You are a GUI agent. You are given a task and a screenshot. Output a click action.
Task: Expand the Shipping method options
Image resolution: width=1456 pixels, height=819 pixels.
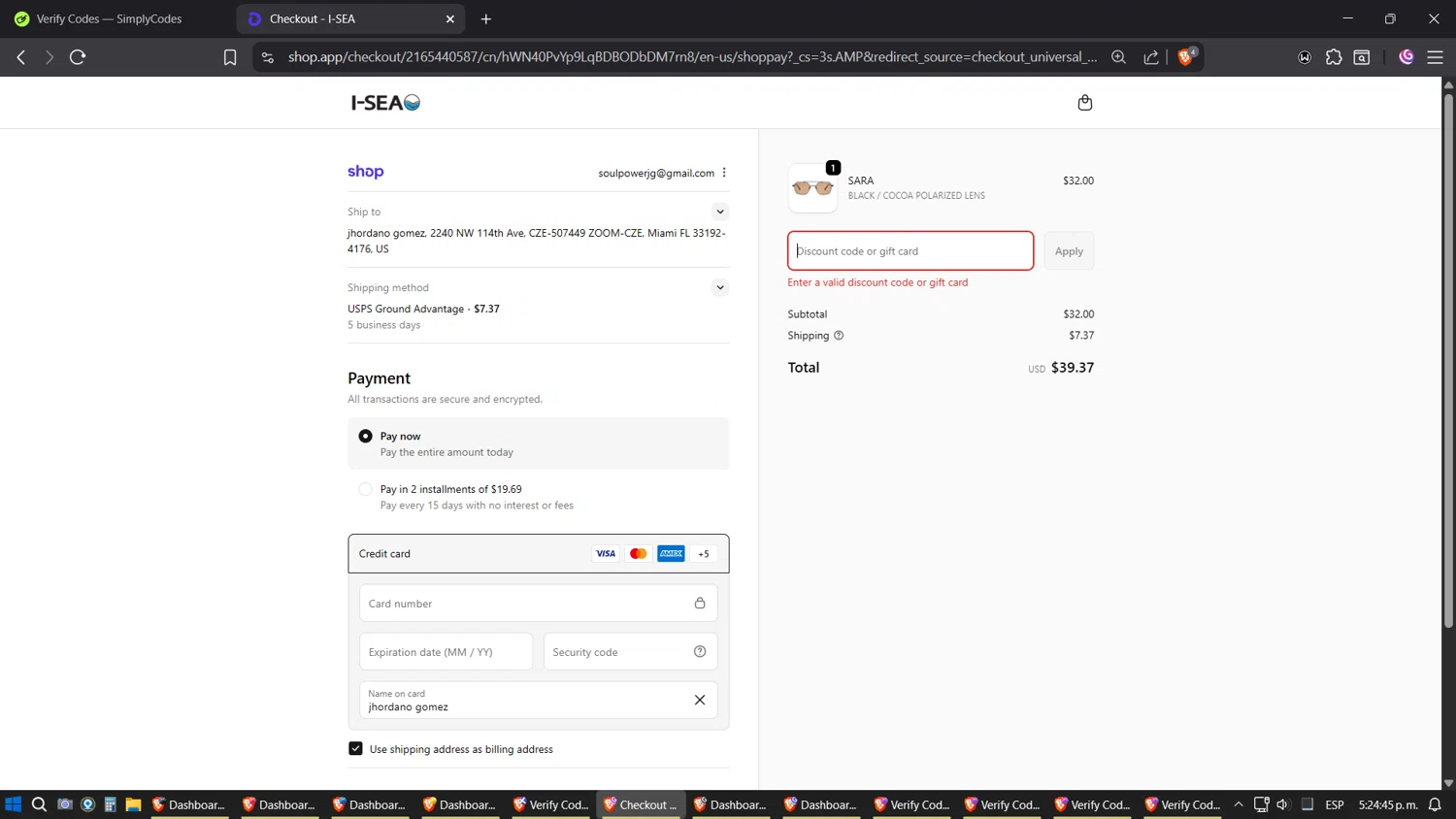[x=719, y=287]
